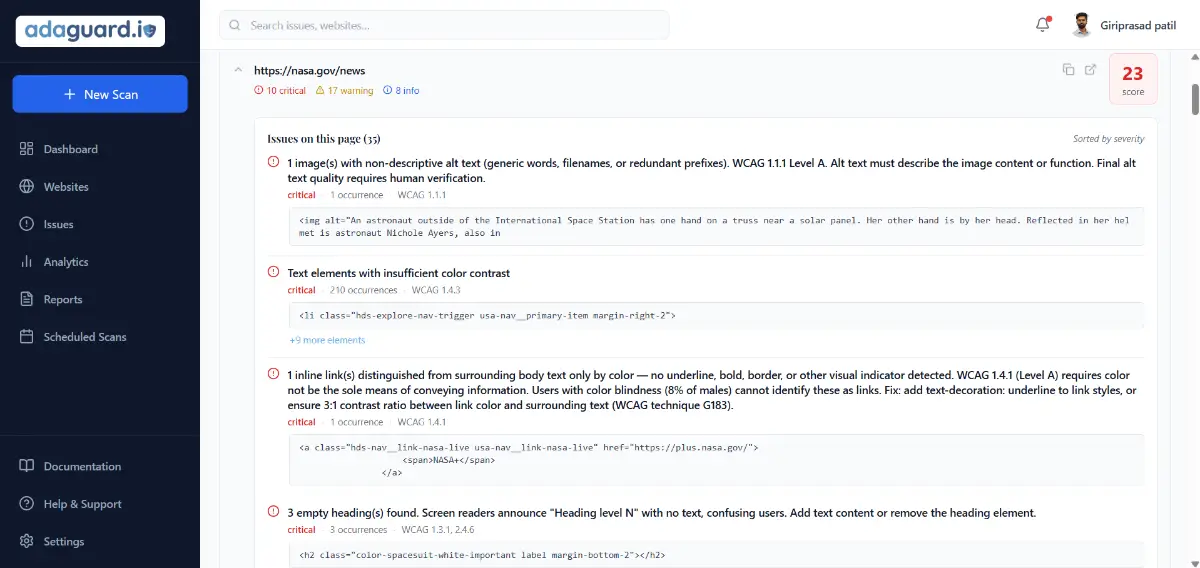Open nasa.gov/news in external tab icon
This screenshot has width=1200, height=568.
click(1091, 70)
